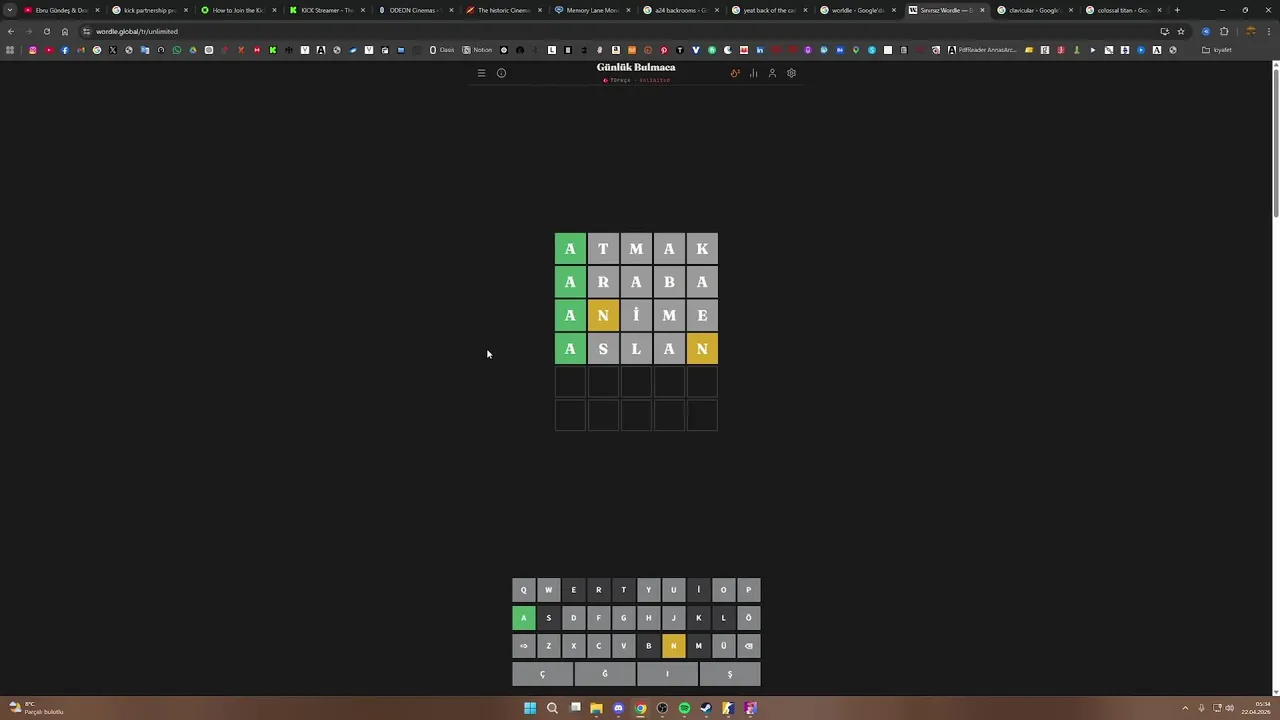The image size is (1280, 720).
Task: Open the hamburger menu in the game header
Action: [481, 73]
